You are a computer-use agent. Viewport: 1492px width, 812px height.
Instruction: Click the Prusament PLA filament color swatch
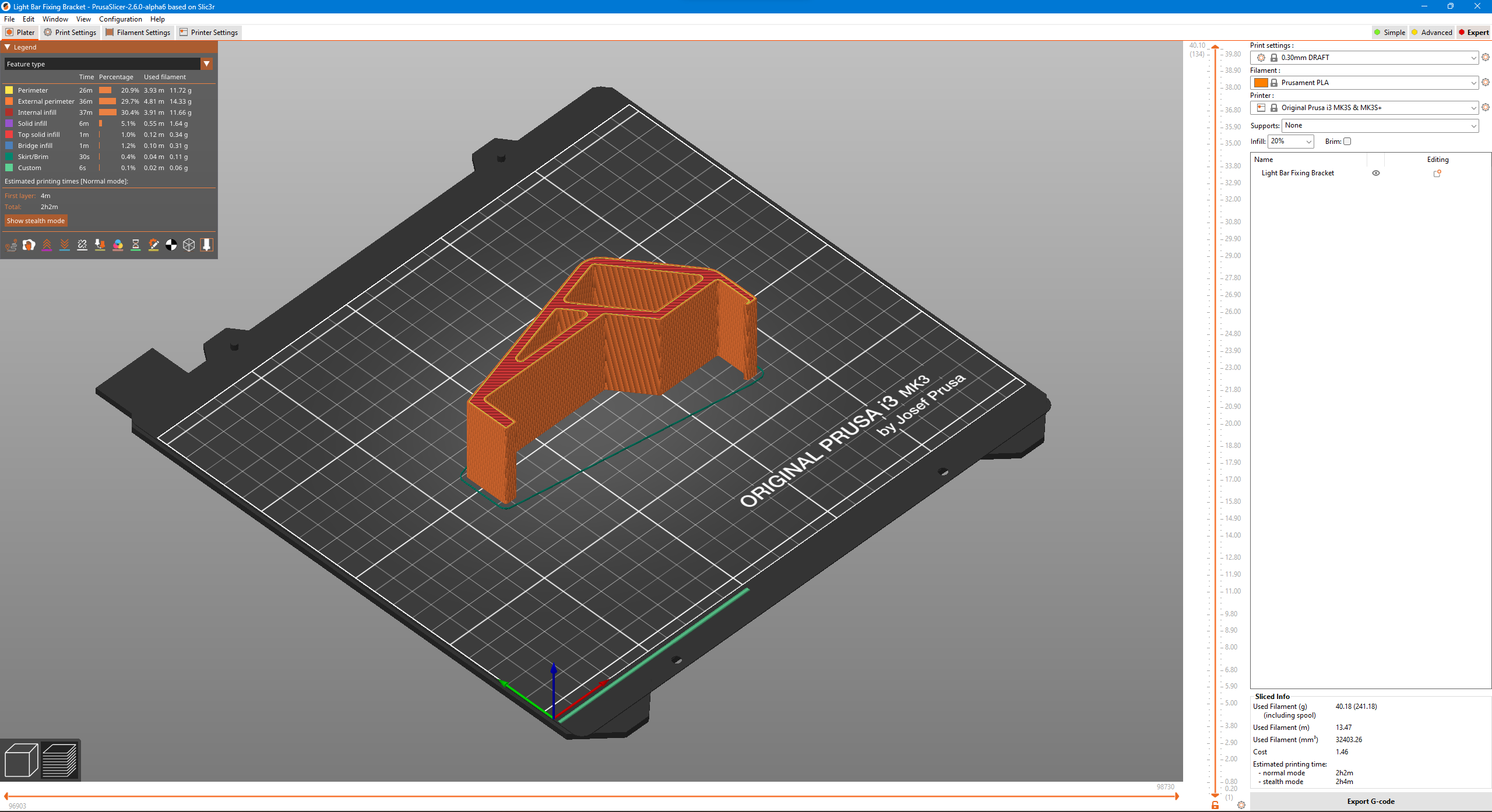coord(1262,82)
